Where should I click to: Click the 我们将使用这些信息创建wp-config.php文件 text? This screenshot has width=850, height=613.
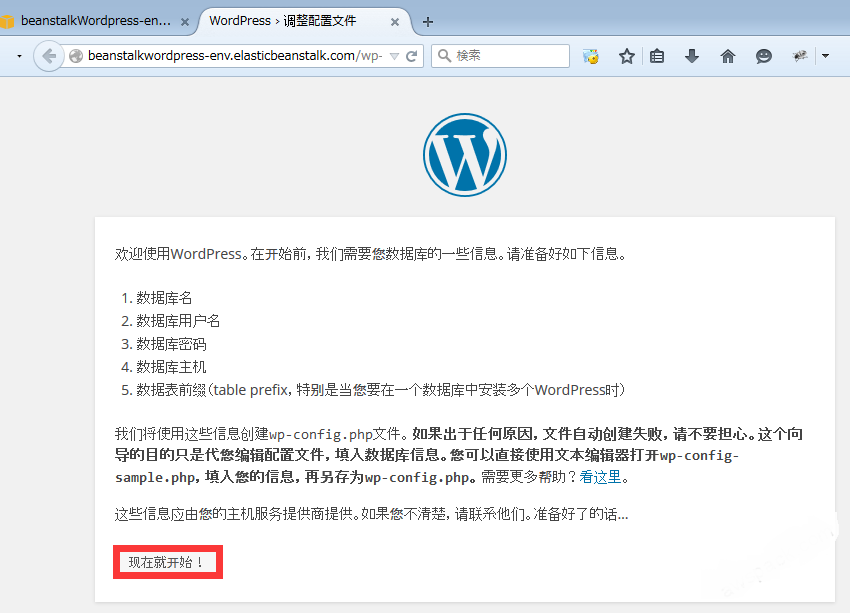[x=260, y=434]
